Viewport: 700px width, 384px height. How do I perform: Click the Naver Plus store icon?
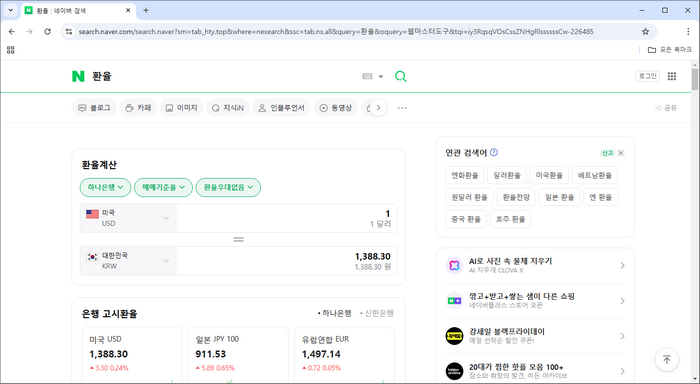click(x=454, y=301)
